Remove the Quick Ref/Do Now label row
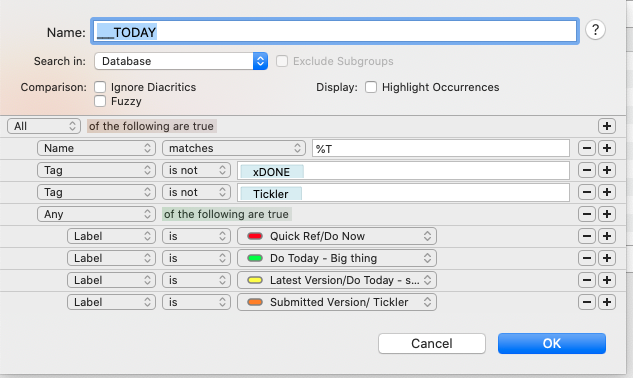Screen dimensions: 633x378 pos(587,236)
